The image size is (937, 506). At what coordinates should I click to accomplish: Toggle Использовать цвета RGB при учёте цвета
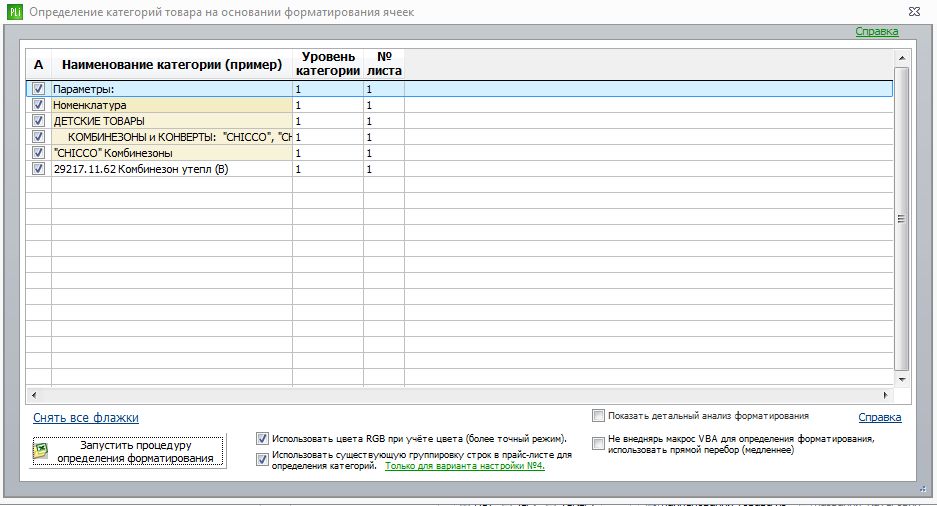[x=262, y=438]
